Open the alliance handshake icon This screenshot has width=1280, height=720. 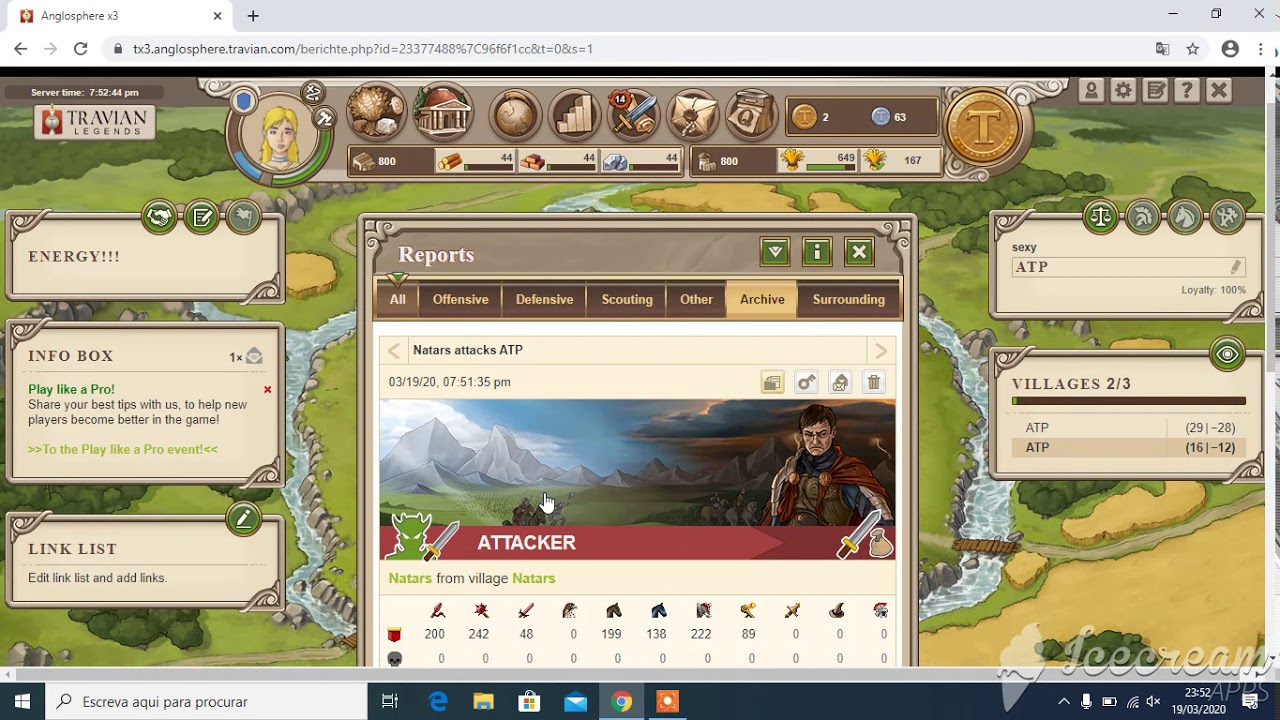[x=159, y=216]
